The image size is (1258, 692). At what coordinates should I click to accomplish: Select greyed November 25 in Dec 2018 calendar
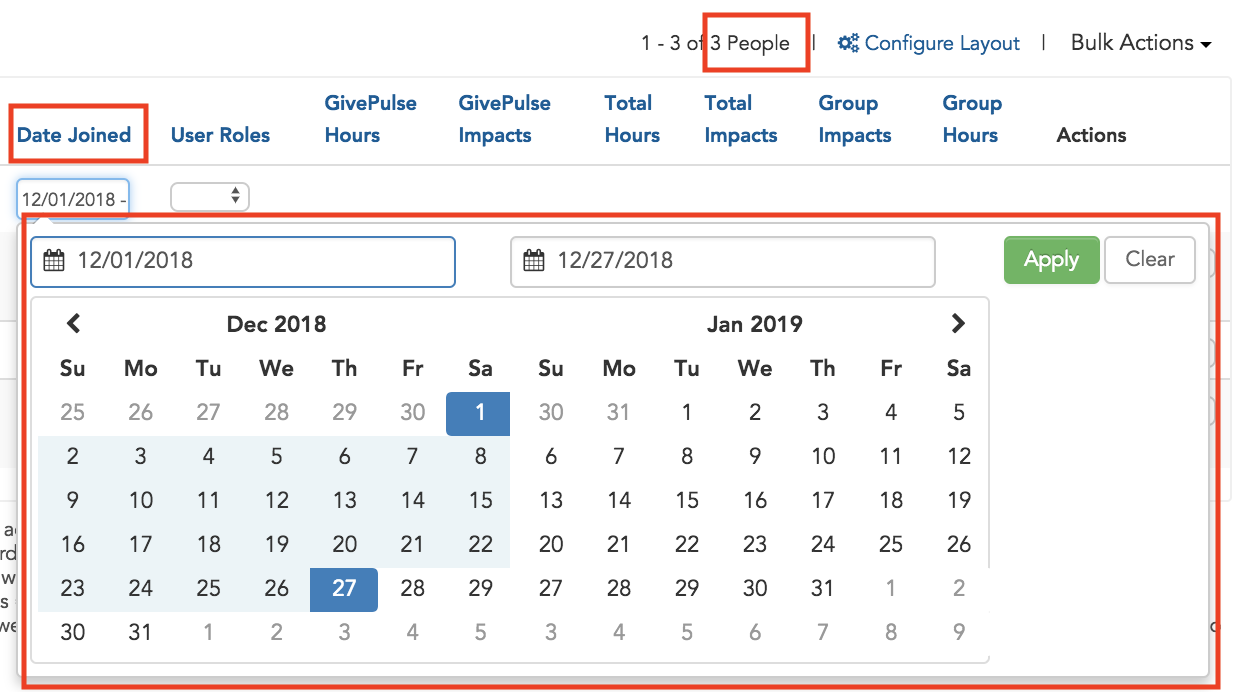tap(72, 413)
